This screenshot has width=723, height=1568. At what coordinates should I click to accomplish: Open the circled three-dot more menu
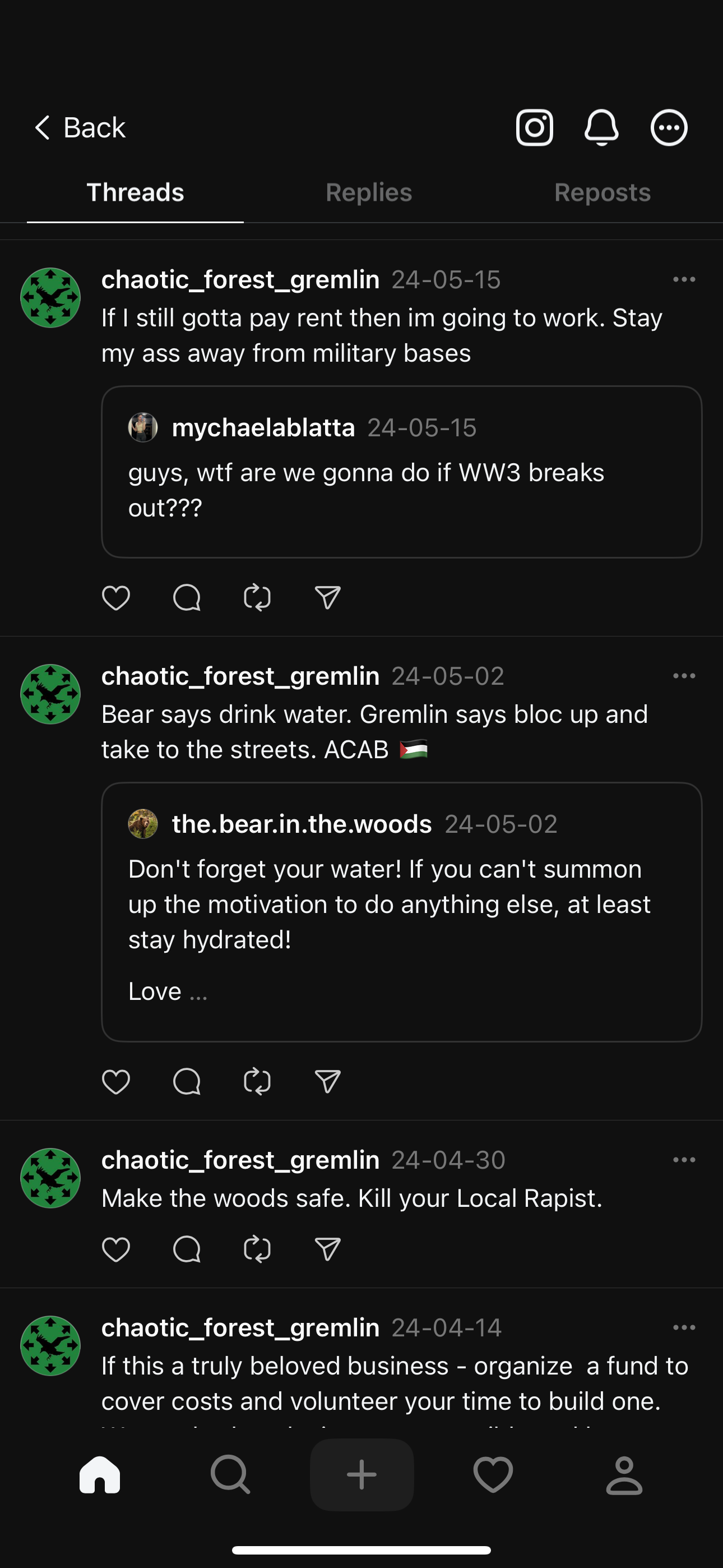pos(669,128)
